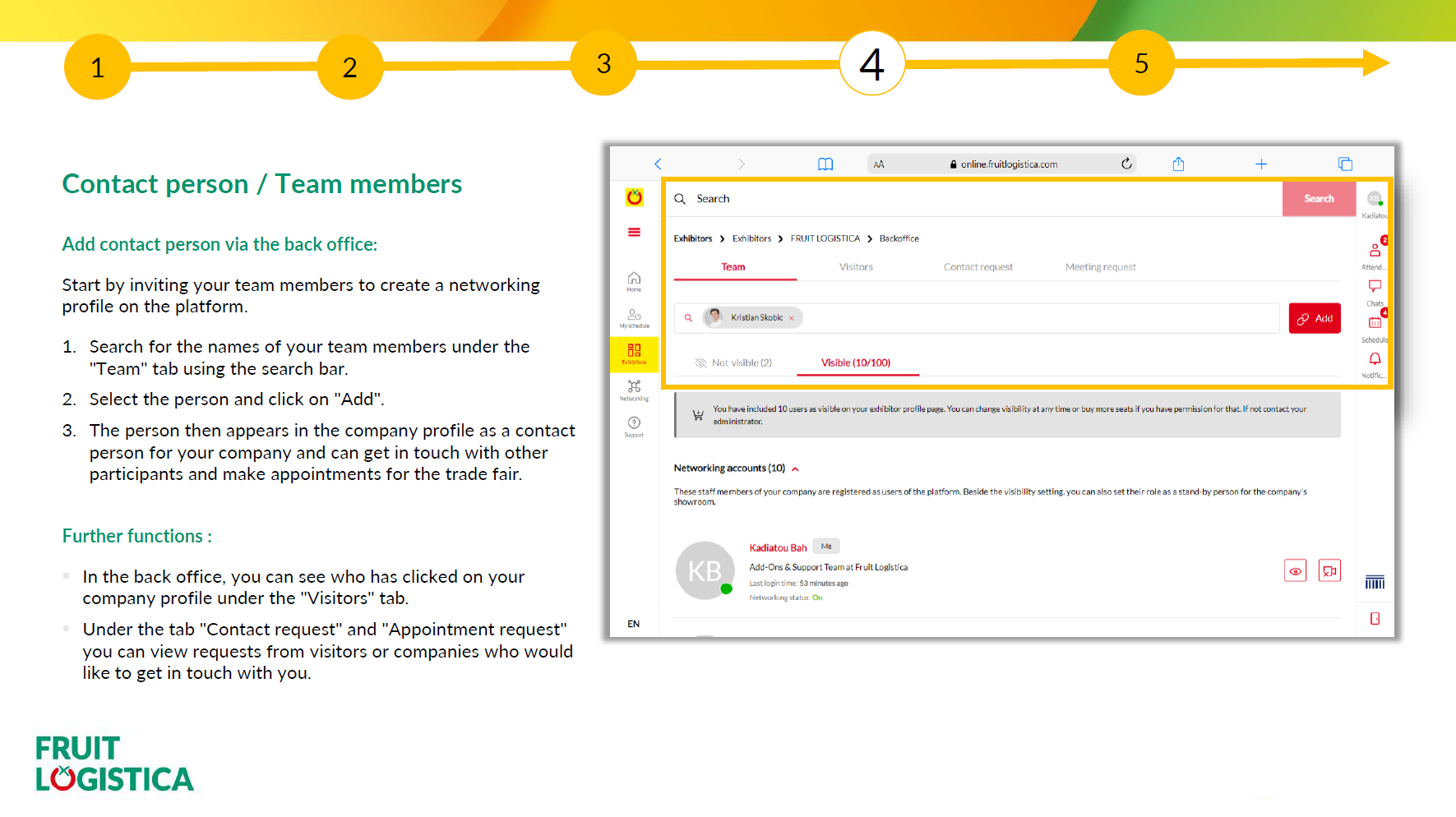Select Exhibitors in the sidebar
The image size is (1456, 817).
(x=634, y=354)
